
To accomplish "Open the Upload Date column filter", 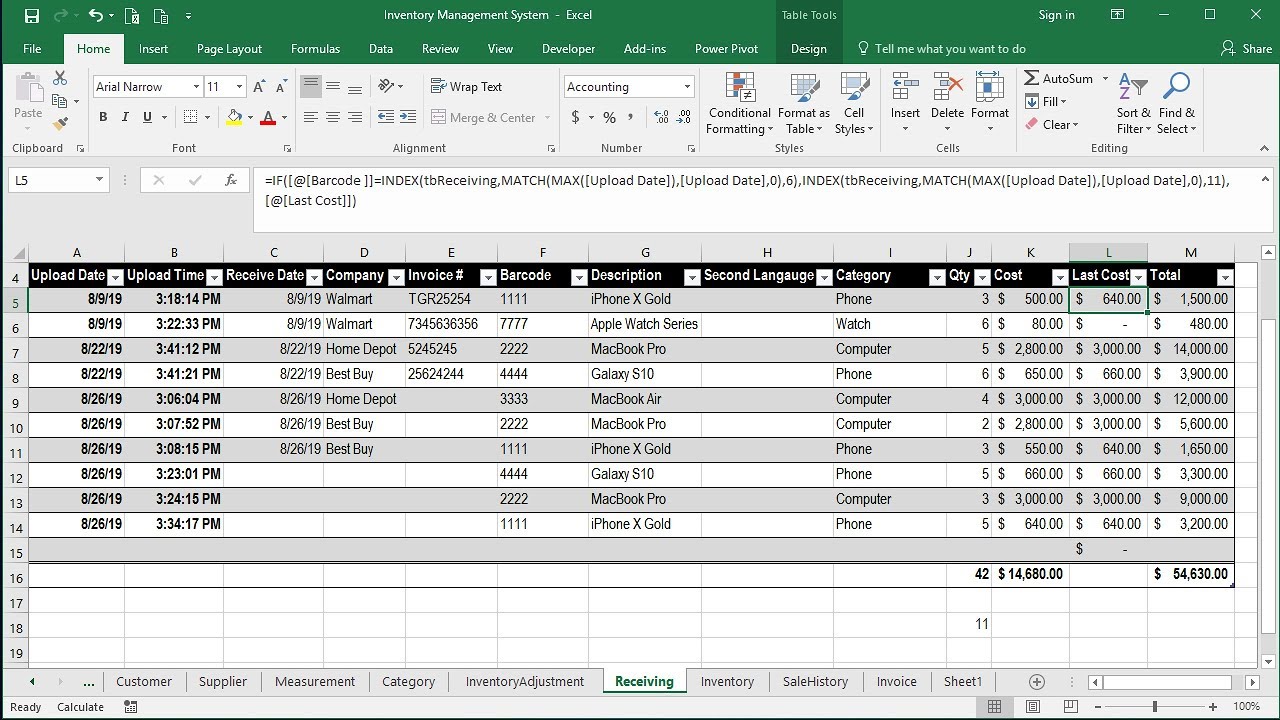I will point(115,277).
